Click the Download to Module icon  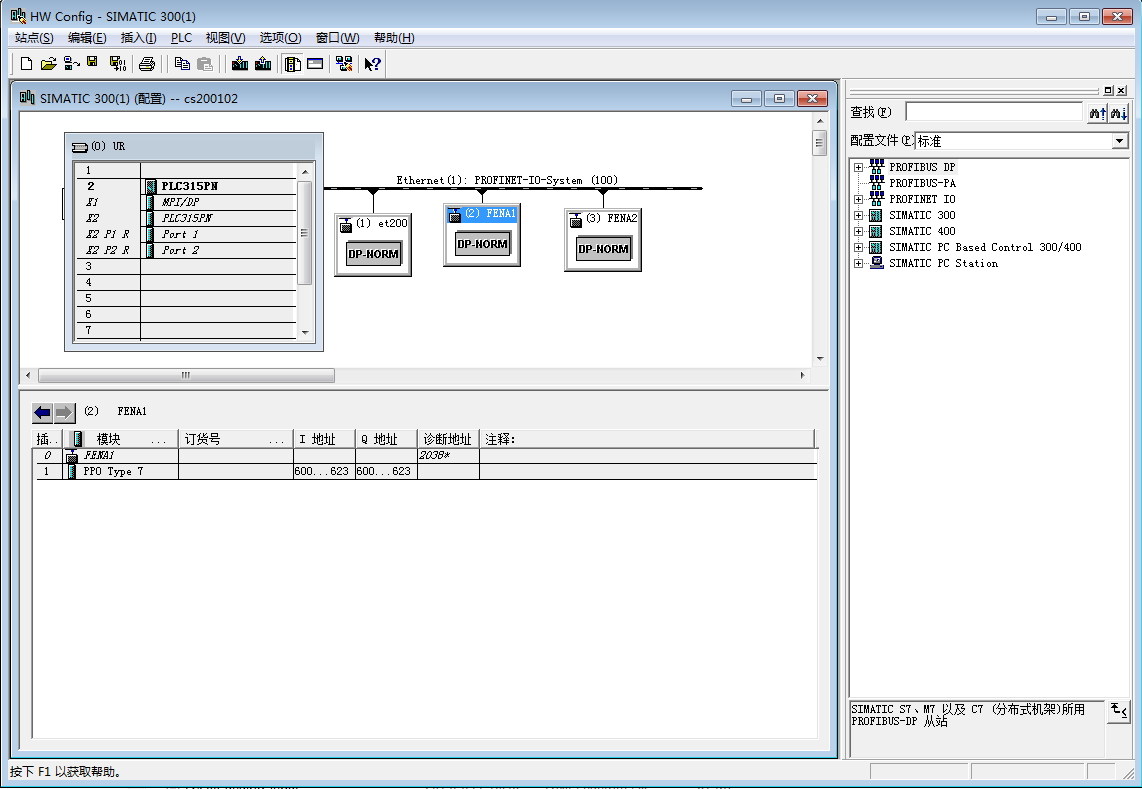(240, 64)
